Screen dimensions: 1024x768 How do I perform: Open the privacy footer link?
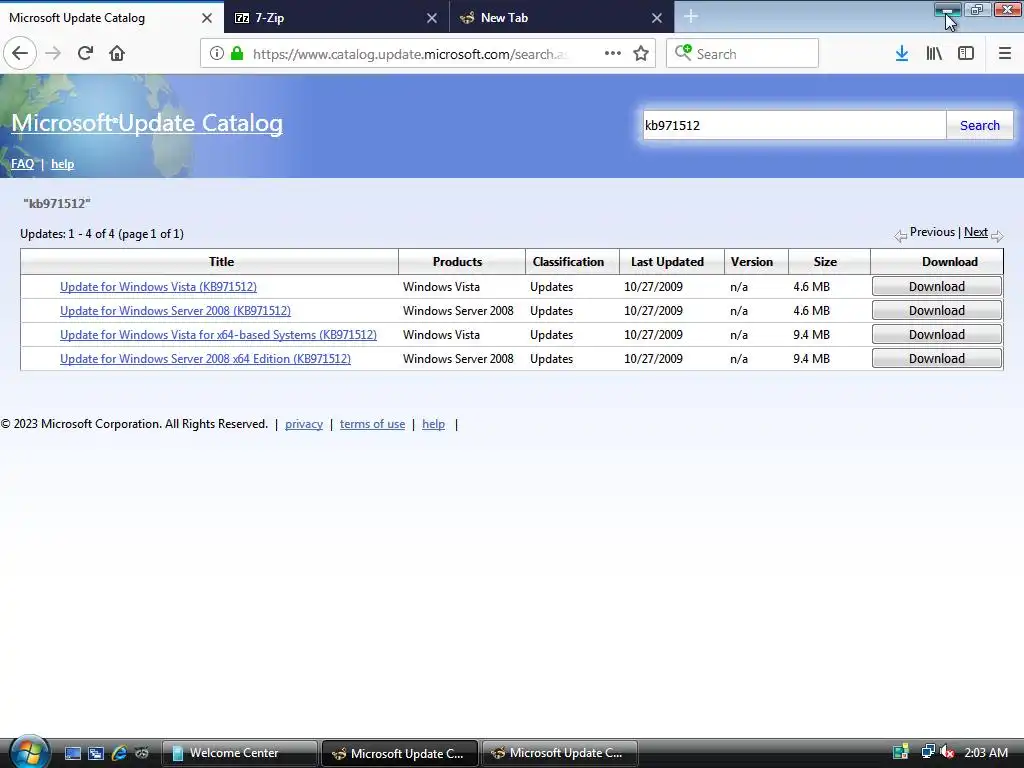point(304,424)
